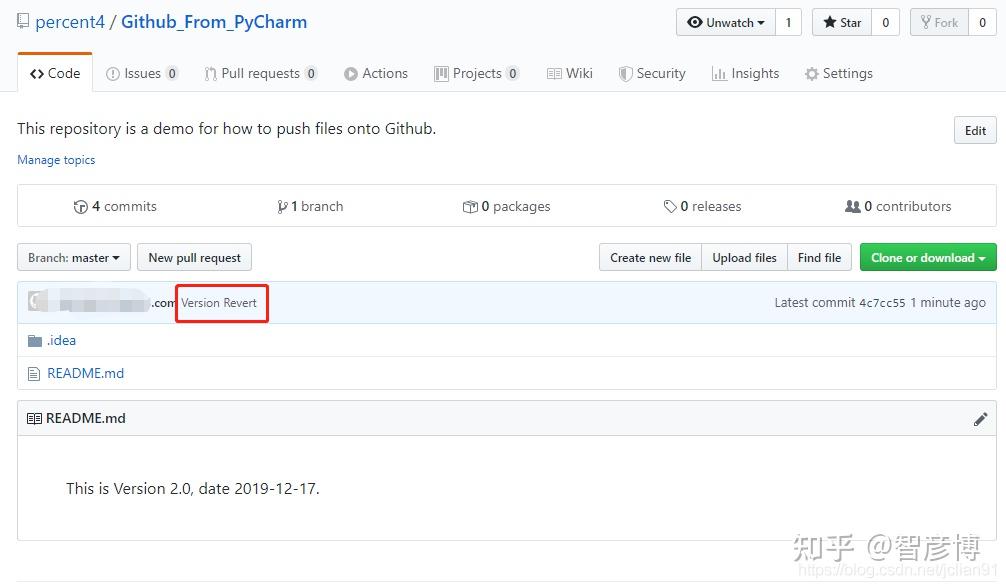Click New pull request button
The height and width of the screenshot is (588, 1006).
194,257
